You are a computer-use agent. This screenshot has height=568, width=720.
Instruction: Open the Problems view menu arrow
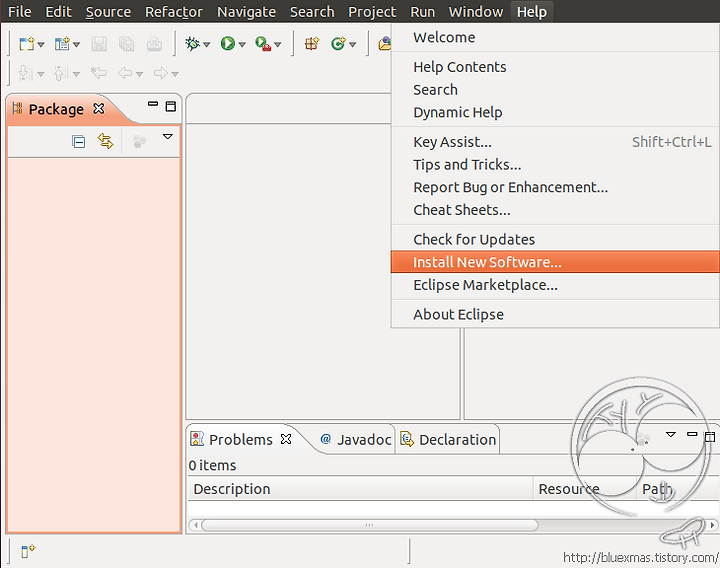pyautogui.click(x=671, y=434)
